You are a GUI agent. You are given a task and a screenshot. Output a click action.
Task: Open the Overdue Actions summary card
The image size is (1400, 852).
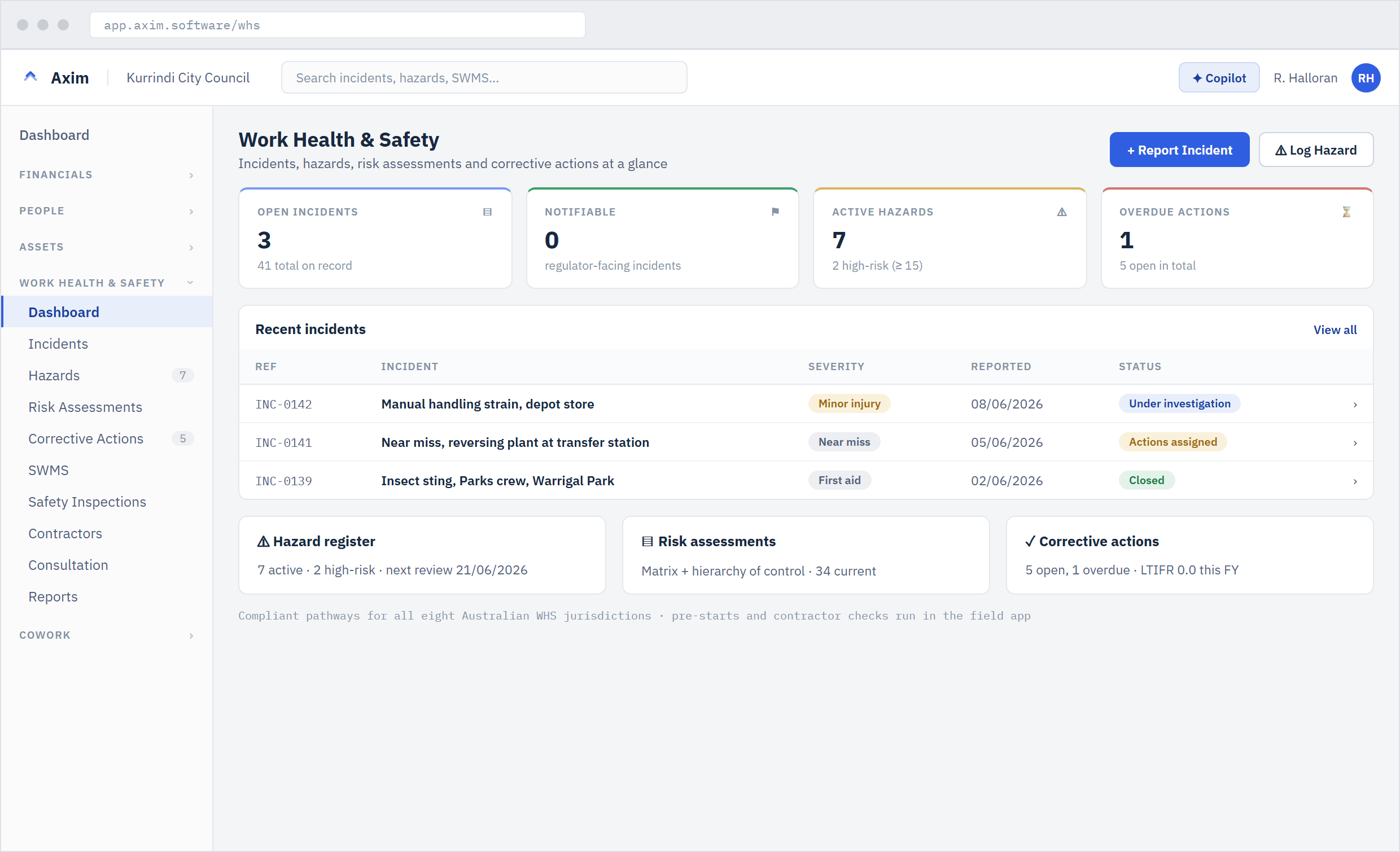[1237, 238]
